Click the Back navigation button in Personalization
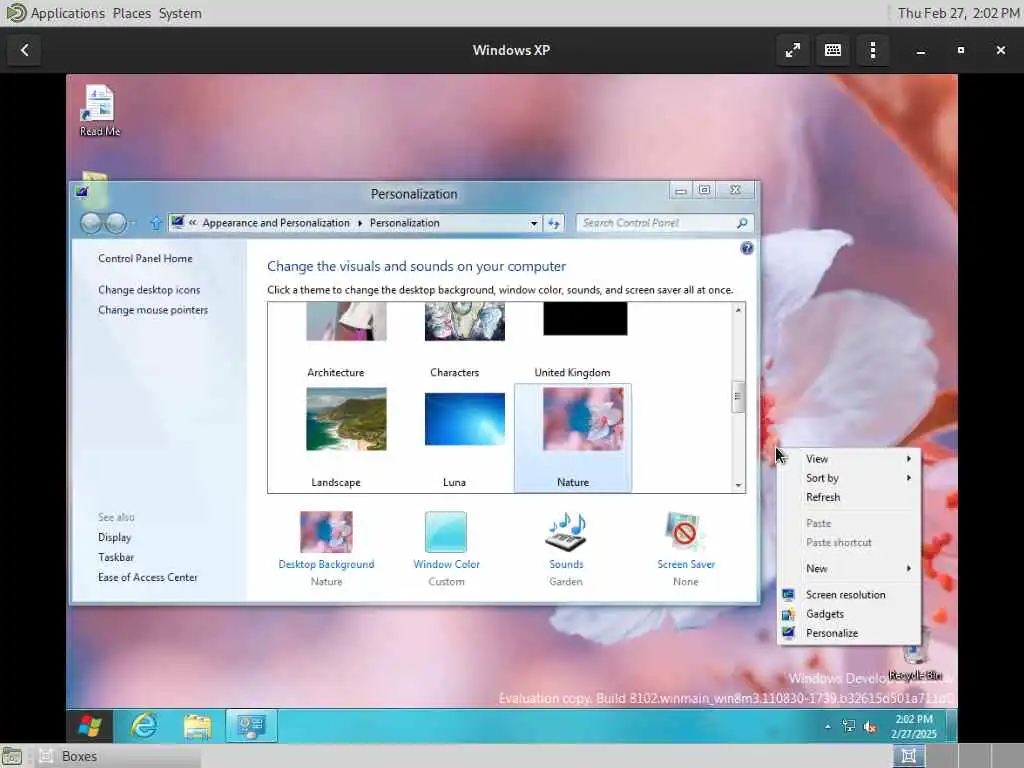The height and width of the screenshot is (768, 1024). [x=91, y=223]
